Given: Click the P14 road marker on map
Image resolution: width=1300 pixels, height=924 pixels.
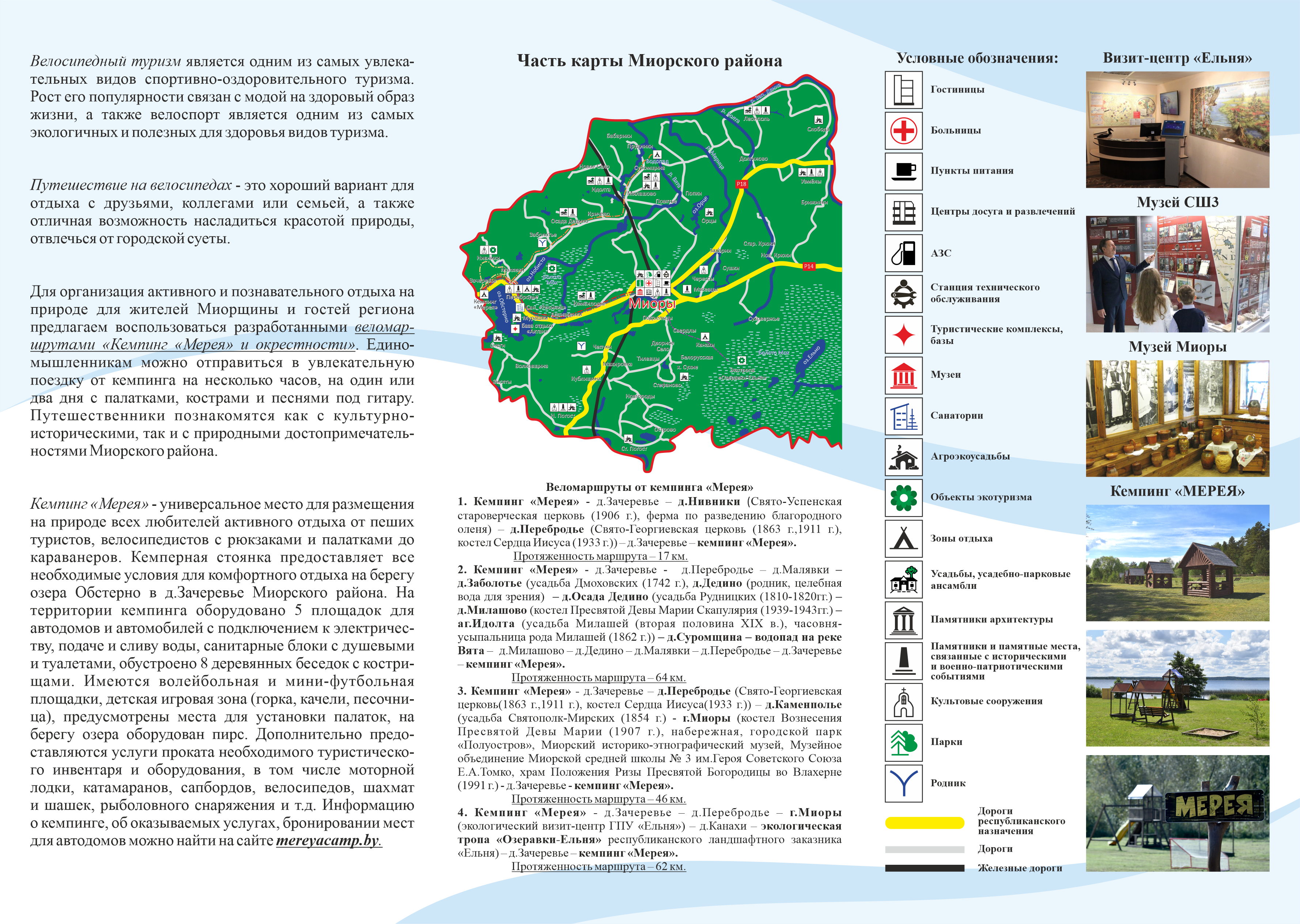Looking at the screenshot, I should coord(808,266).
